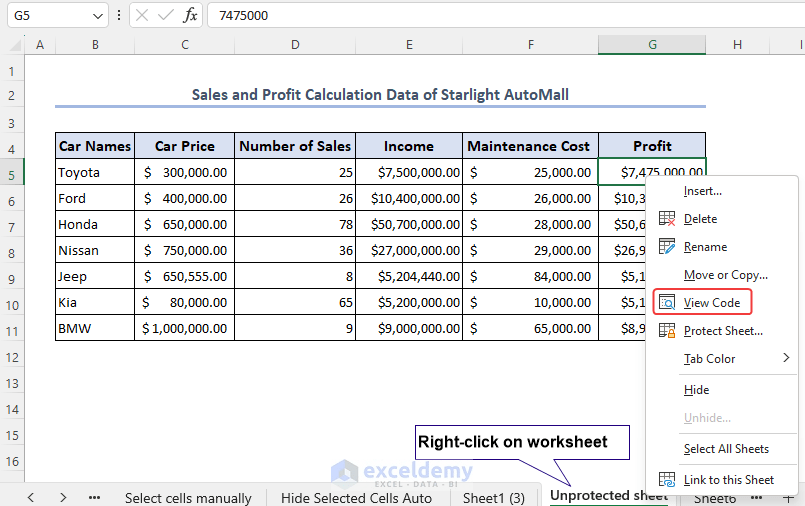Click the spreadsheet title Sales and Profit Calculation Data

(380, 95)
